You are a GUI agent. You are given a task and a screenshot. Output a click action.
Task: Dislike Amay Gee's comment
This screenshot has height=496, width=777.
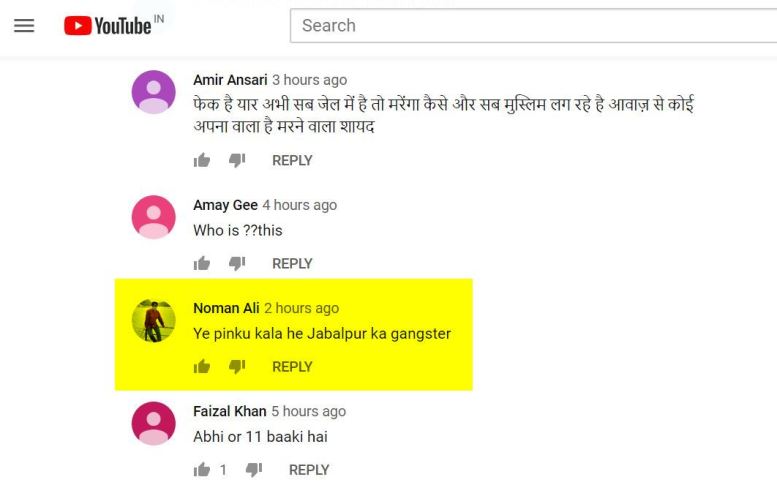point(237,263)
